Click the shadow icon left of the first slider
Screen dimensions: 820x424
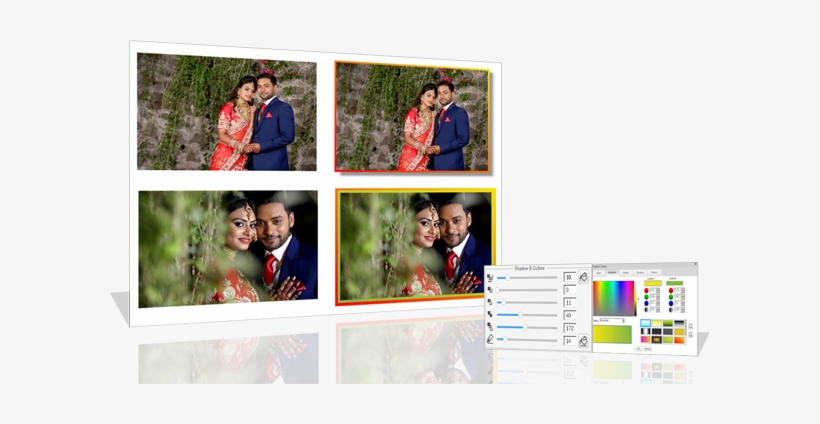pyautogui.click(x=490, y=277)
